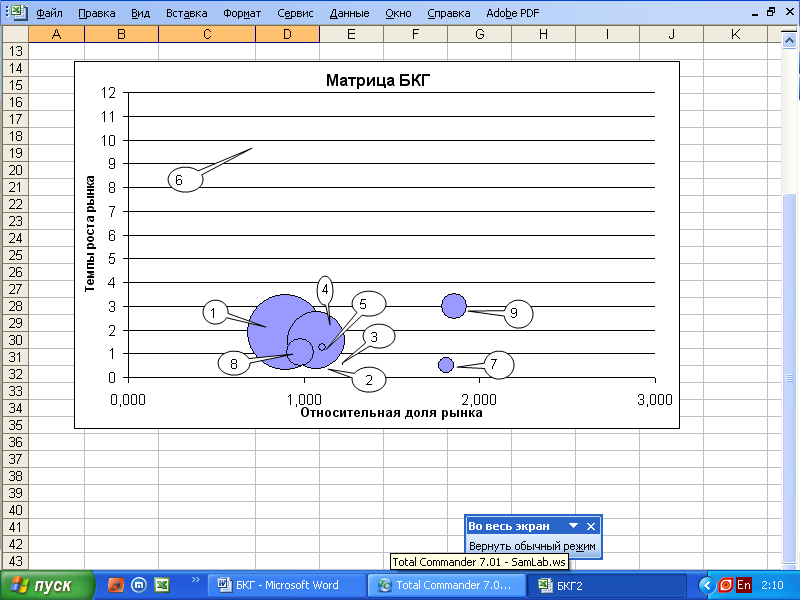Viewport: 800px width, 600px height.
Task: Open the Во весь экран toolbar options arrow
Action: point(573,526)
